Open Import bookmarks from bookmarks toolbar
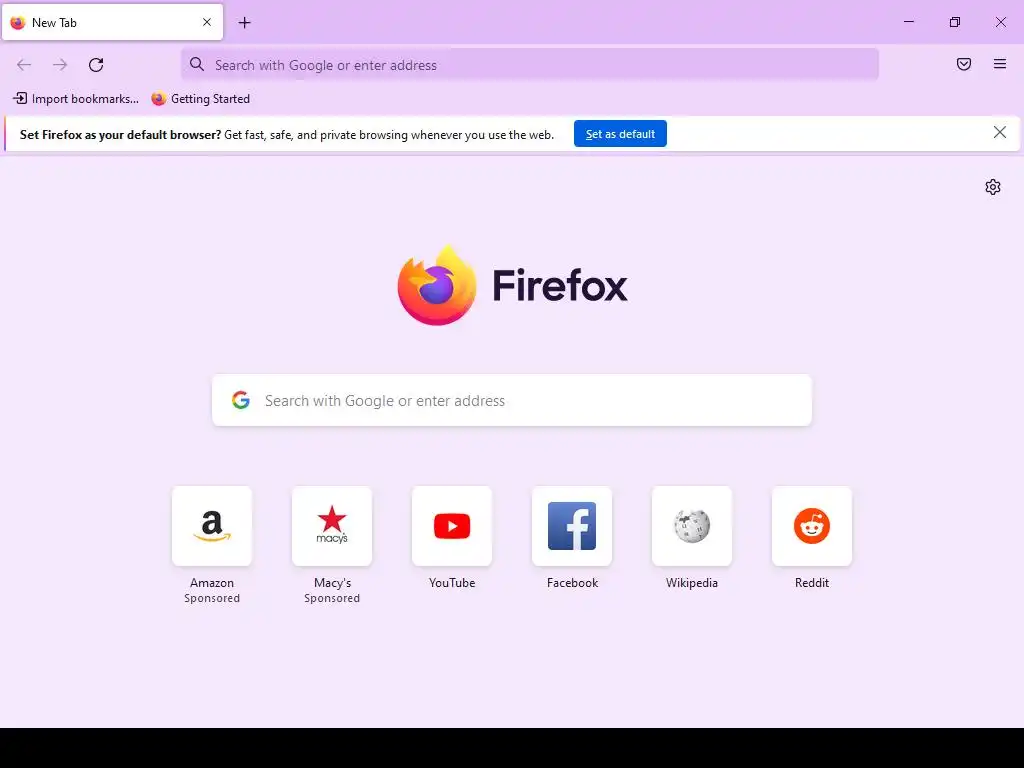The height and width of the screenshot is (768, 1024). point(76,99)
